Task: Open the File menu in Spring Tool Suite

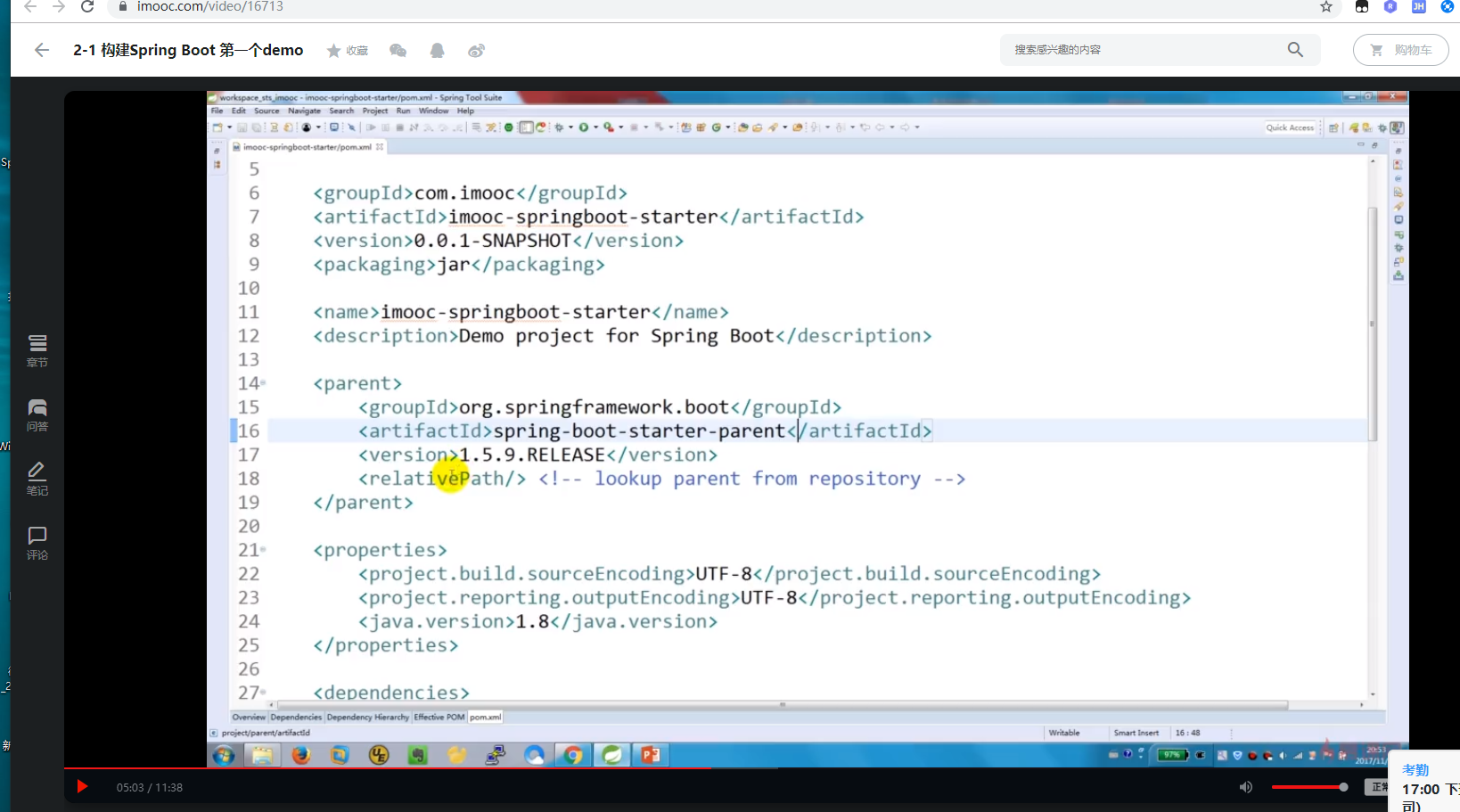Action: (x=217, y=111)
